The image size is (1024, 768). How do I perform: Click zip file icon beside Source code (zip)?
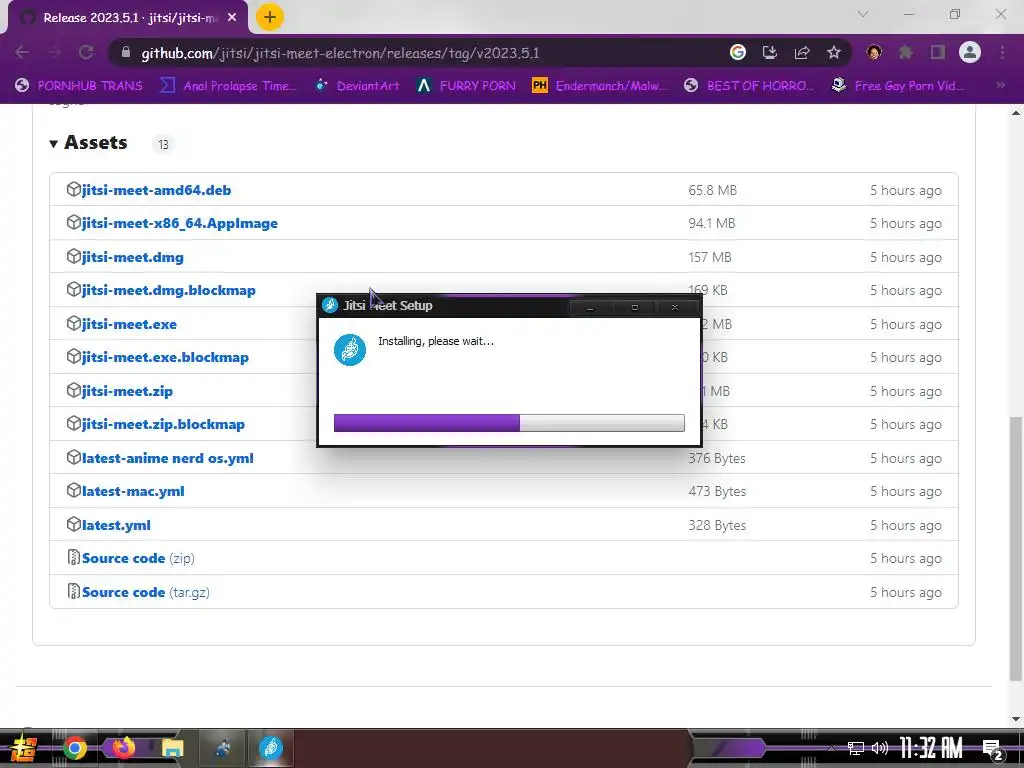click(x=73, y=558)
